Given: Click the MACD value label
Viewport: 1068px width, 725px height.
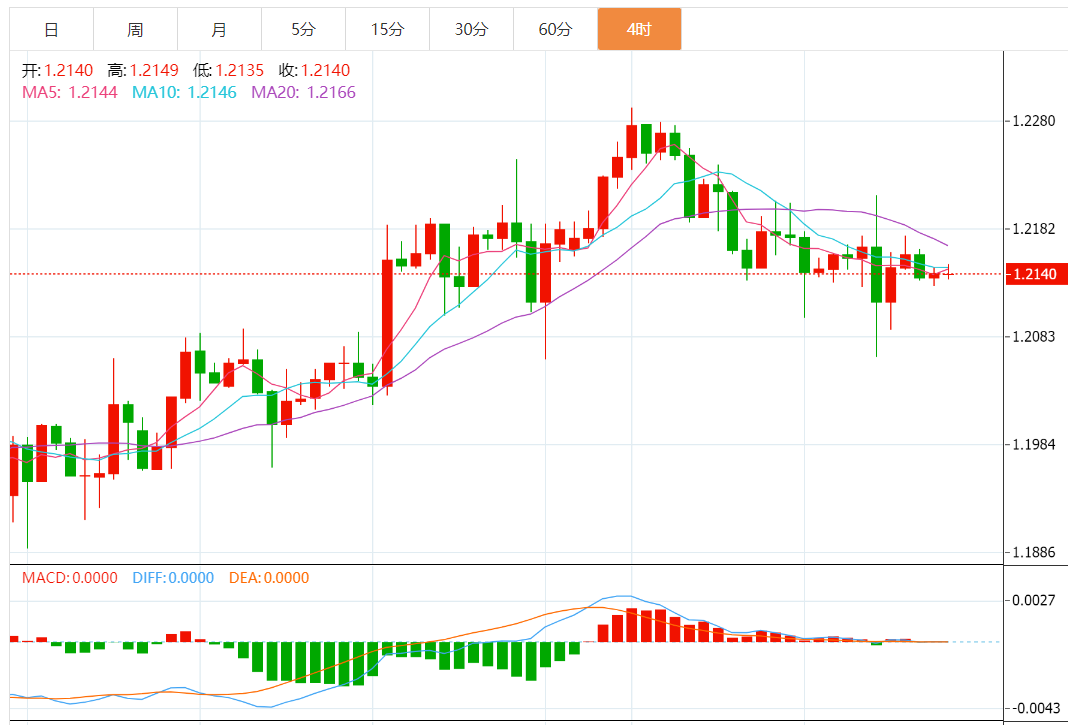Looking at the screenshot, I should tap(70, 578).
